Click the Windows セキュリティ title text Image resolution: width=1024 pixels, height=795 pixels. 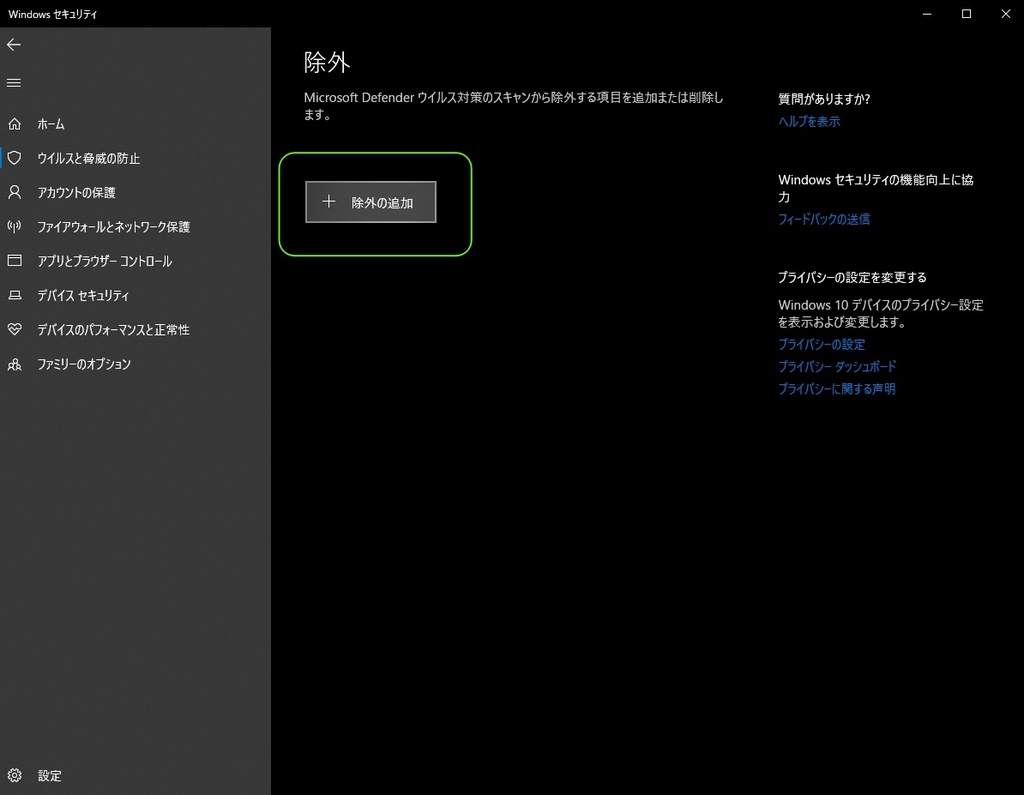52,14
